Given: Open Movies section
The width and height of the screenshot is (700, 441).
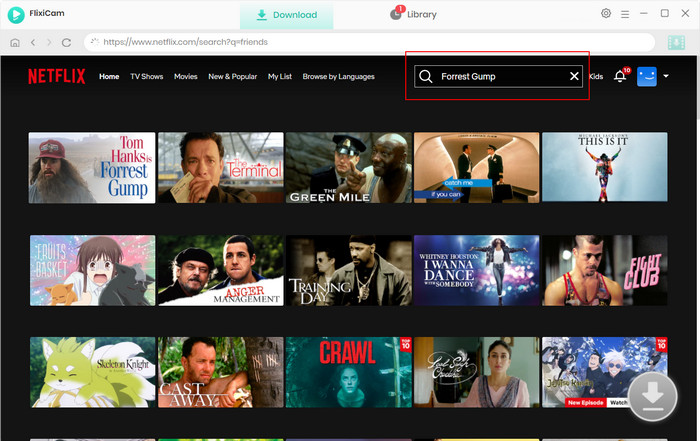Looking at the screenshot, I should [186, 77].
